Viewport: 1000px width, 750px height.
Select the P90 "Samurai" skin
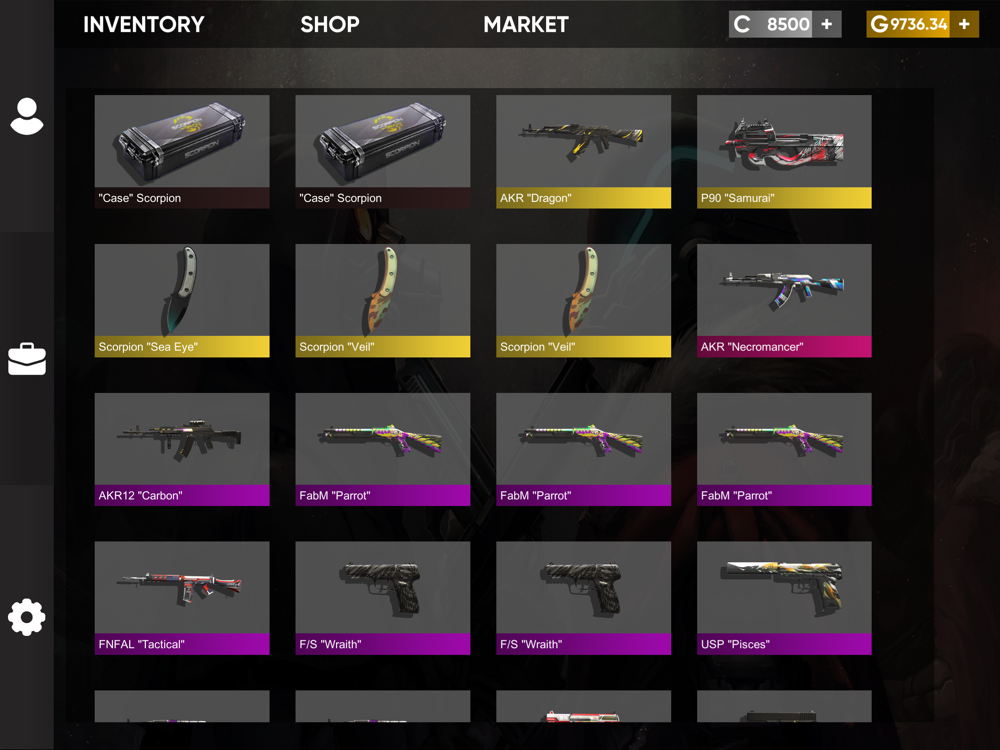pos(784,152)
